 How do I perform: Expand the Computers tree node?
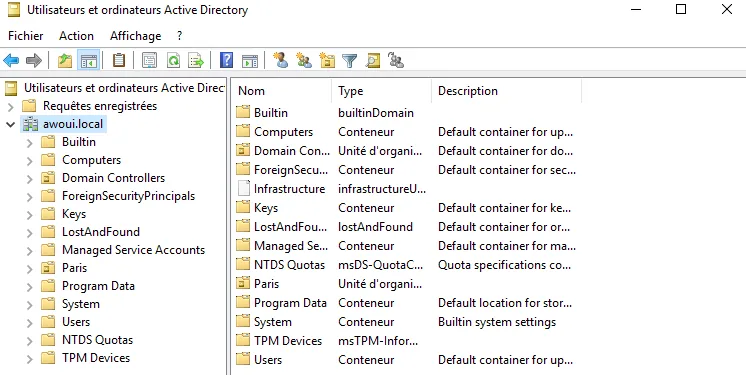coord(29,160)
